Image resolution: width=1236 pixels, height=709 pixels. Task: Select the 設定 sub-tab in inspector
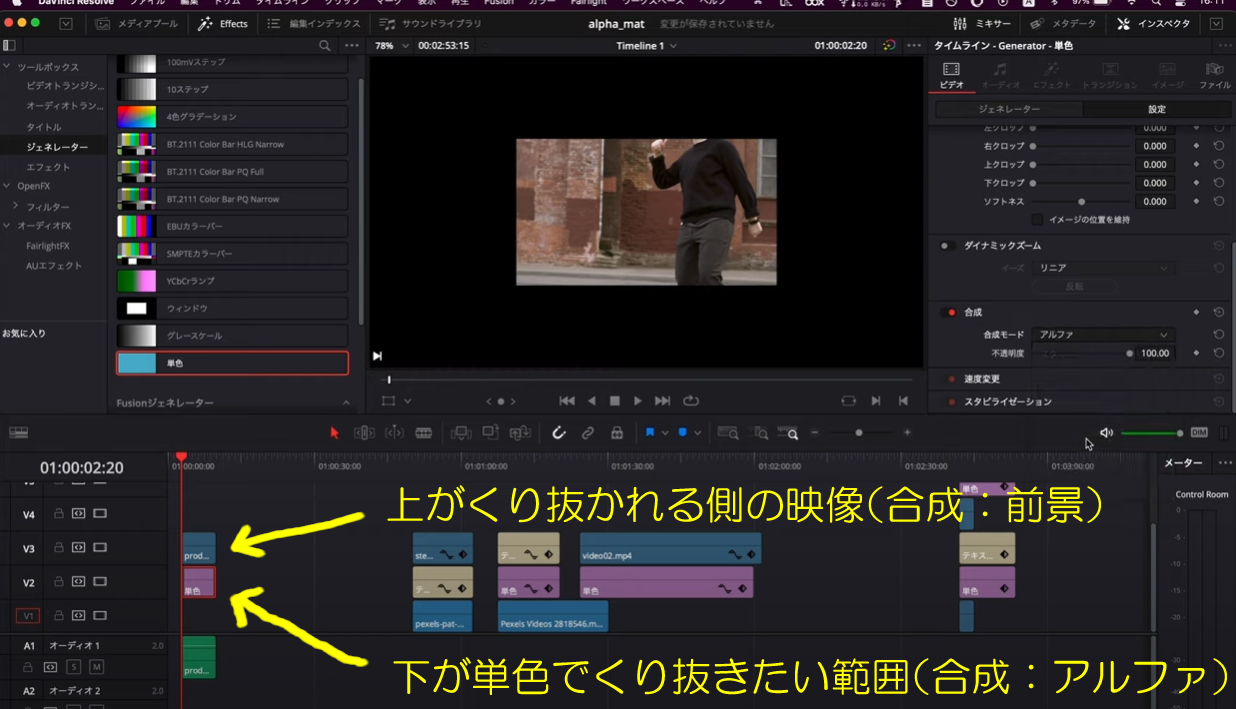(x=1156, y=109)
